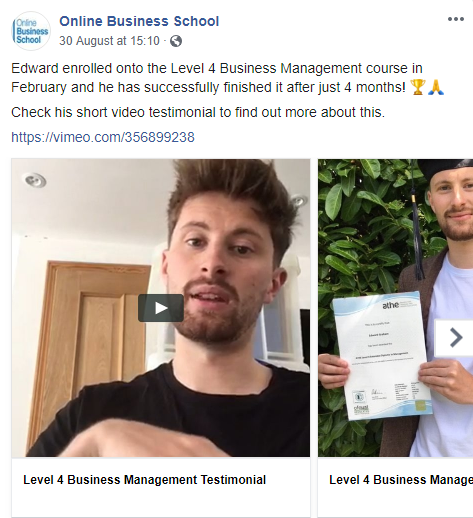Click the blank area below the testimonial title

(161, 505)
